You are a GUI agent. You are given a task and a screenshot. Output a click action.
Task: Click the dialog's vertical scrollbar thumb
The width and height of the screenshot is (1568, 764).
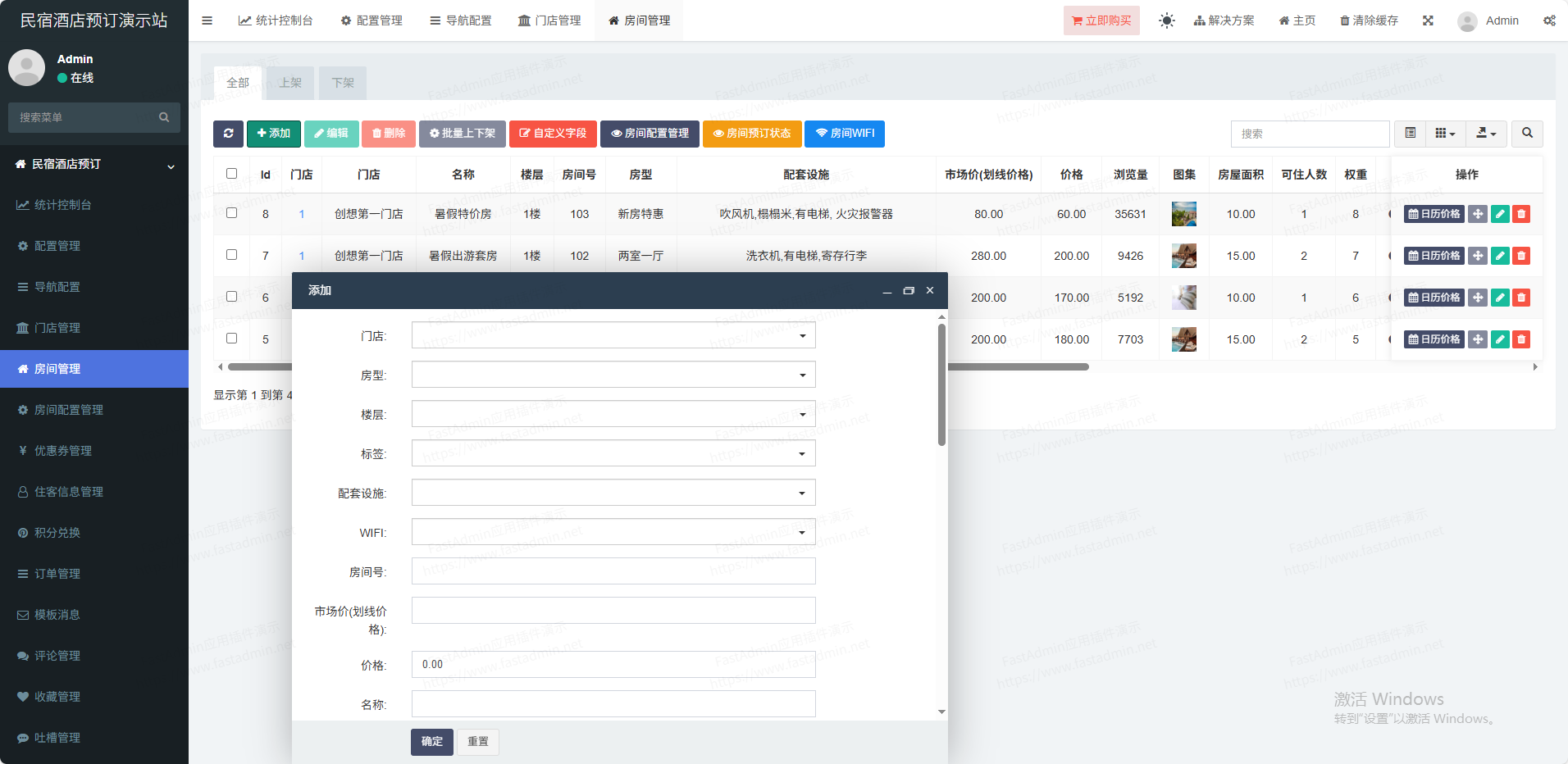tap(941, 385)
